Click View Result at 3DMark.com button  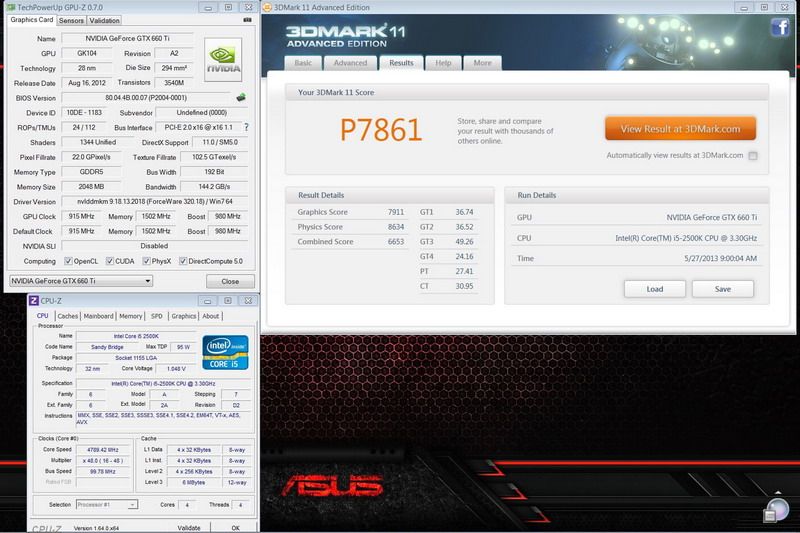tap(680, 129)
